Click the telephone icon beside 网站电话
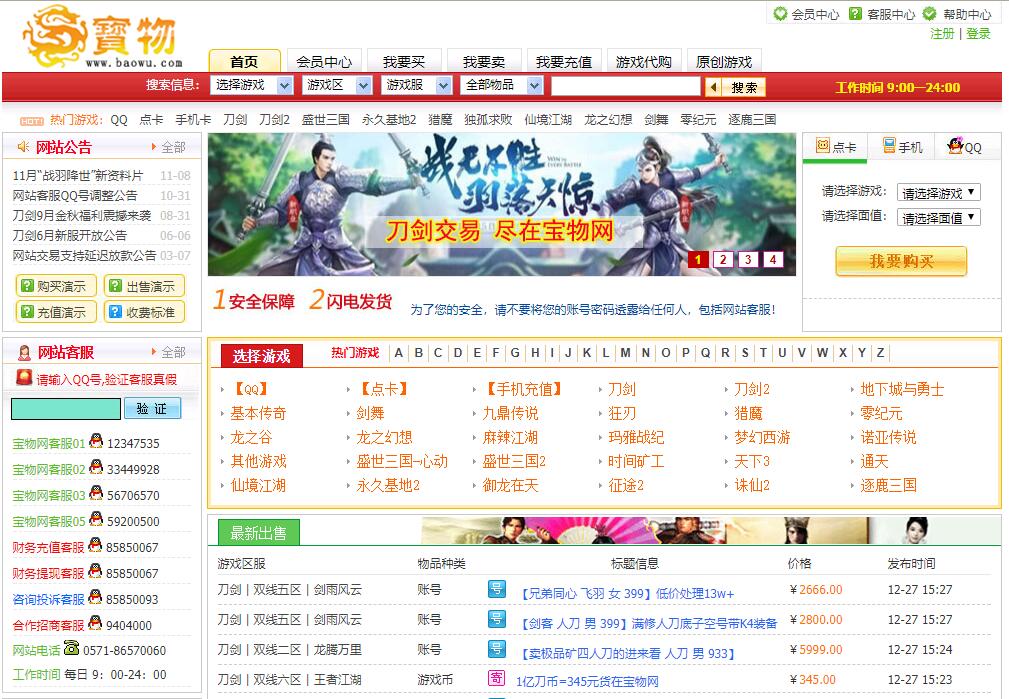Image resolution: width=1009 pixels, height=699 pixels. coord(71,648)
